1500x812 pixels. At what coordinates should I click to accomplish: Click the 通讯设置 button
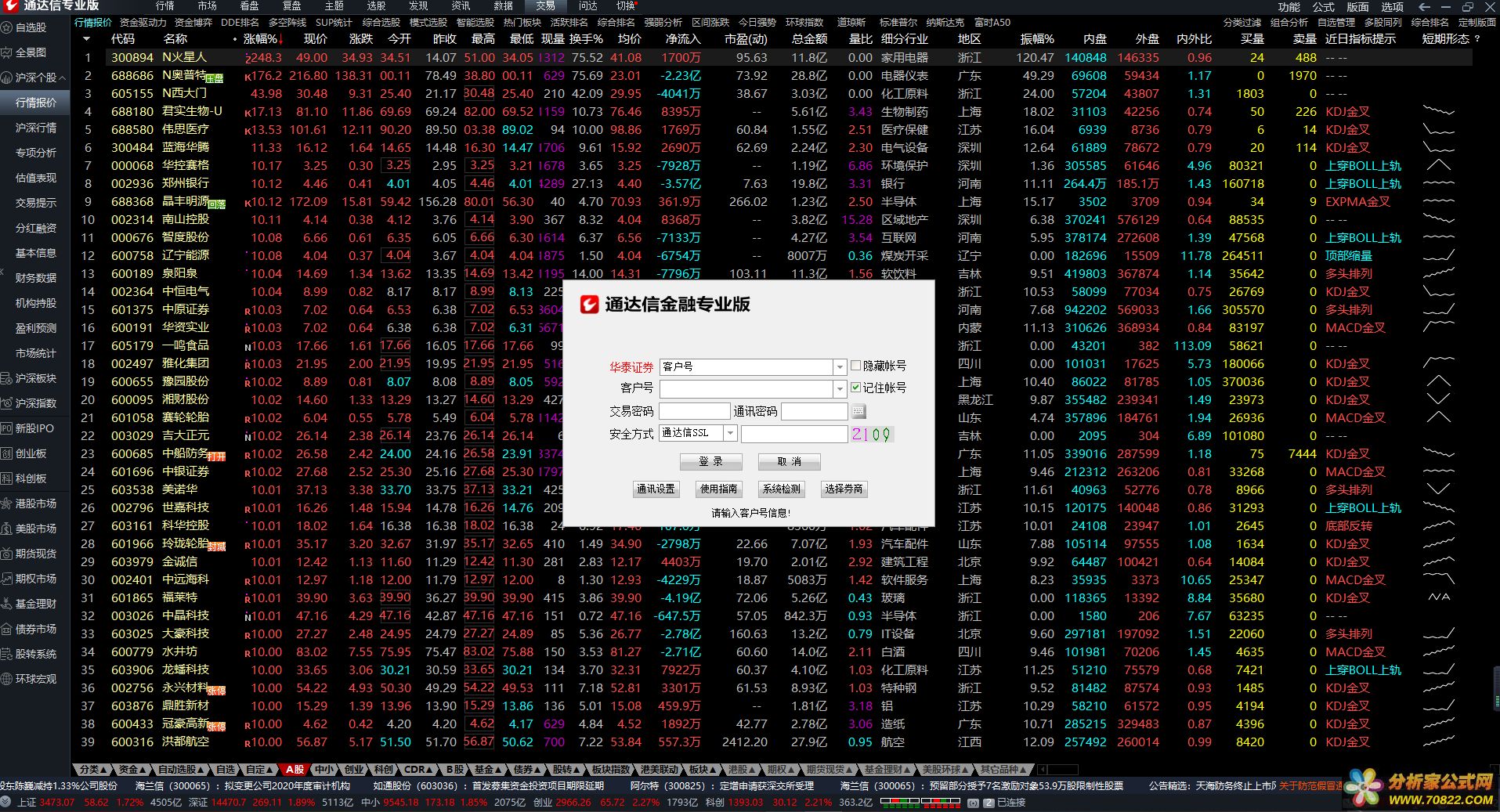pos(656,489)
